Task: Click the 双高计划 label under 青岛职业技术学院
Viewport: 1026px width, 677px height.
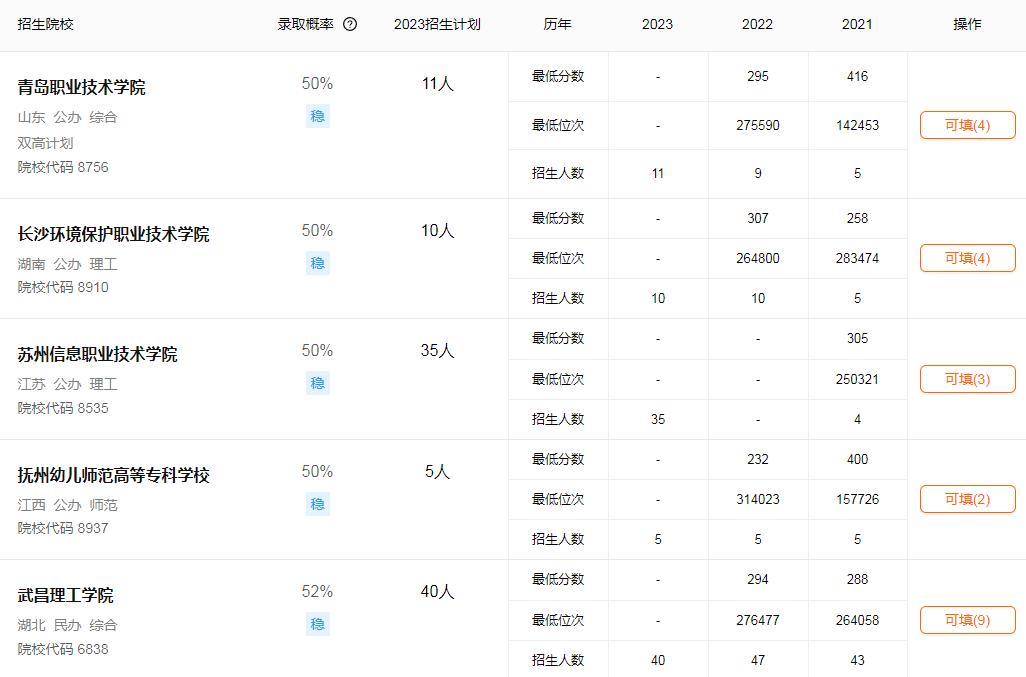Action: coord(45,143)
